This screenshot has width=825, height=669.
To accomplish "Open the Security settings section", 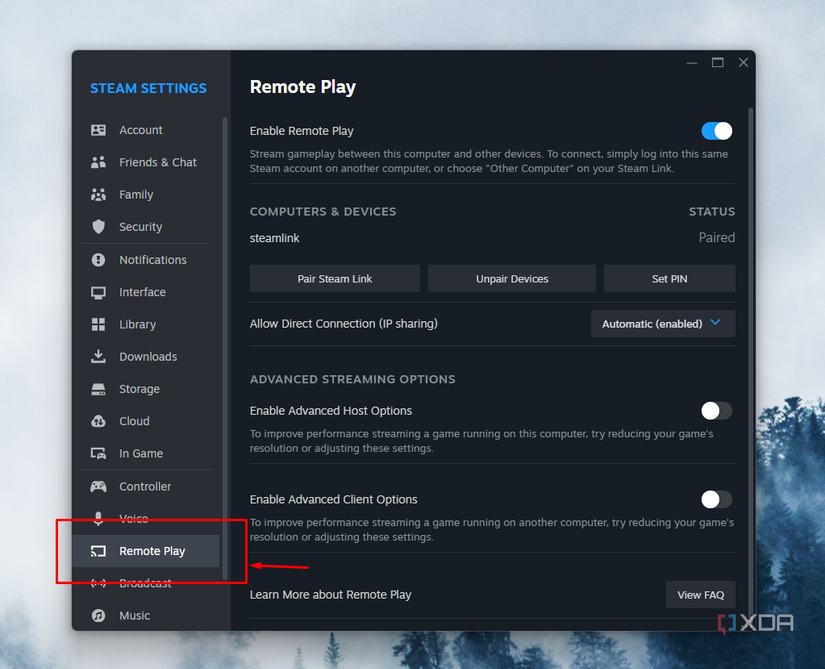I will pos(146,227).
